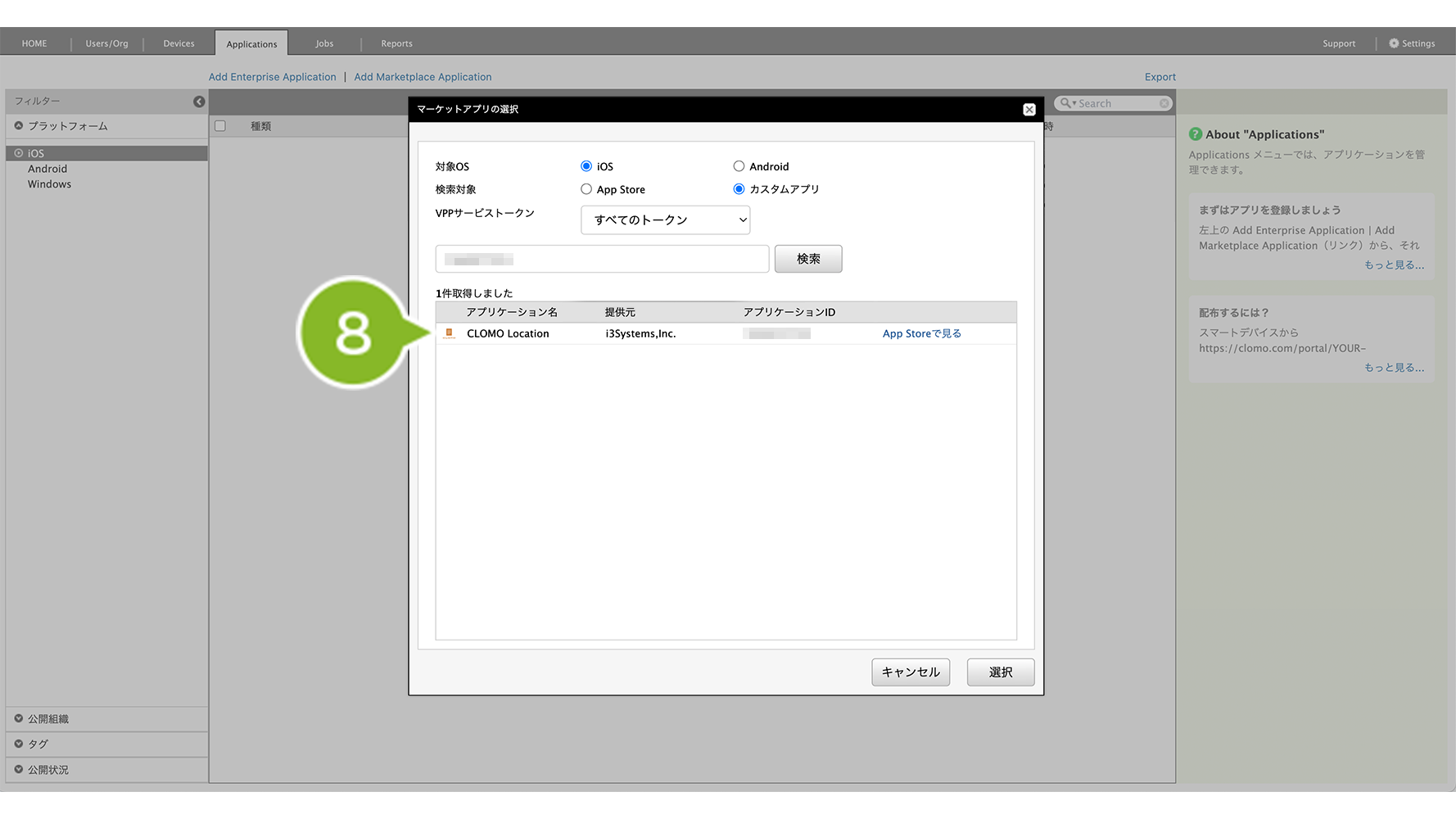Open the App Storeで見る link
The image size is (1456, 819).
(x=921, y=333)
